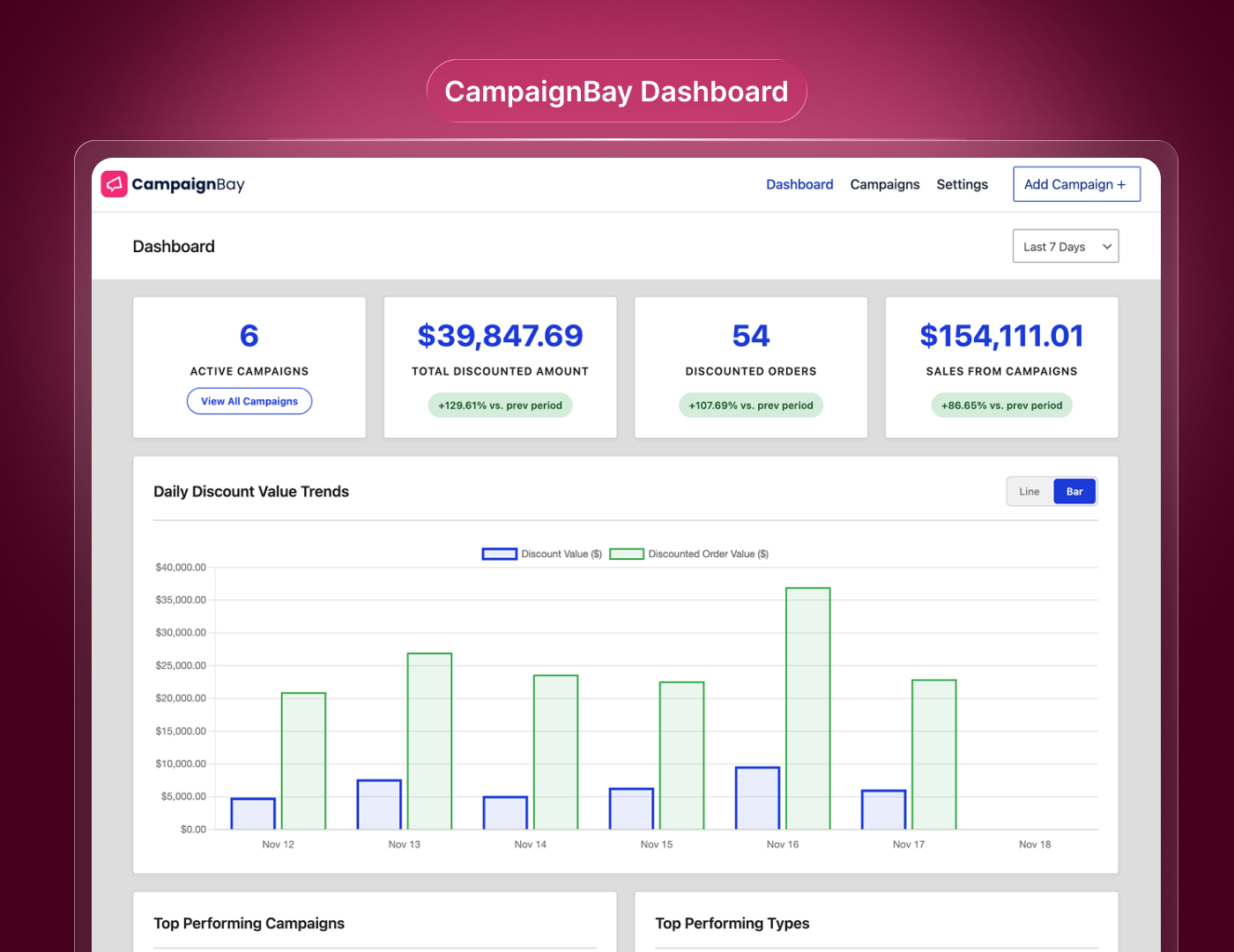Expand the Last 7 Days dropdown
Screen dimensions: 1234x952
click(x=1065, y=247)
